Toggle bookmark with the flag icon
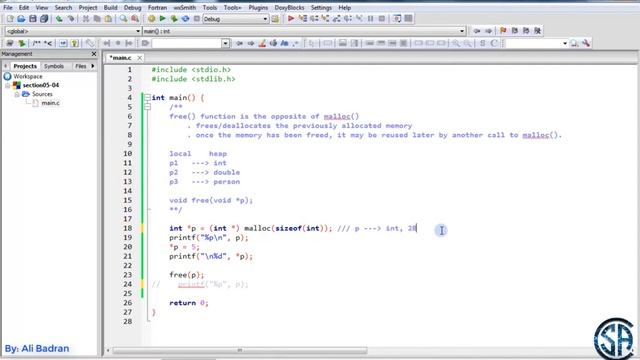 tap(503, 31)
